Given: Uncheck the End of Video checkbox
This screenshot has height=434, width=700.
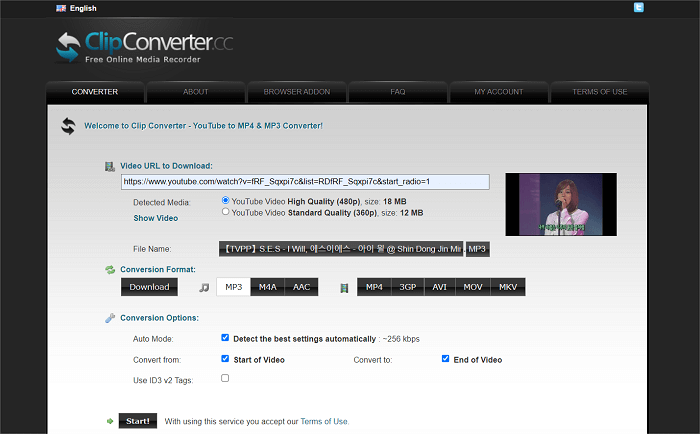Looking at the screenshot, I should 445,359.
